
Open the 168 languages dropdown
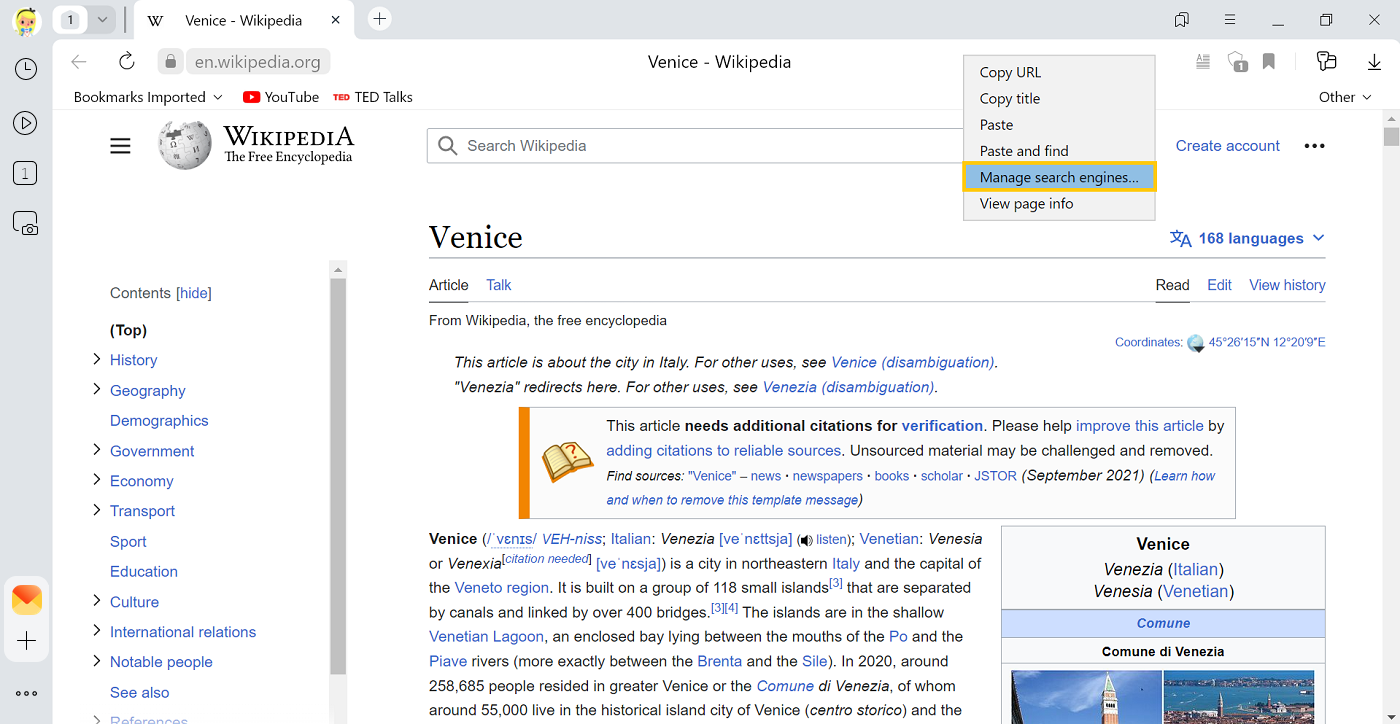pos(1248,238)
